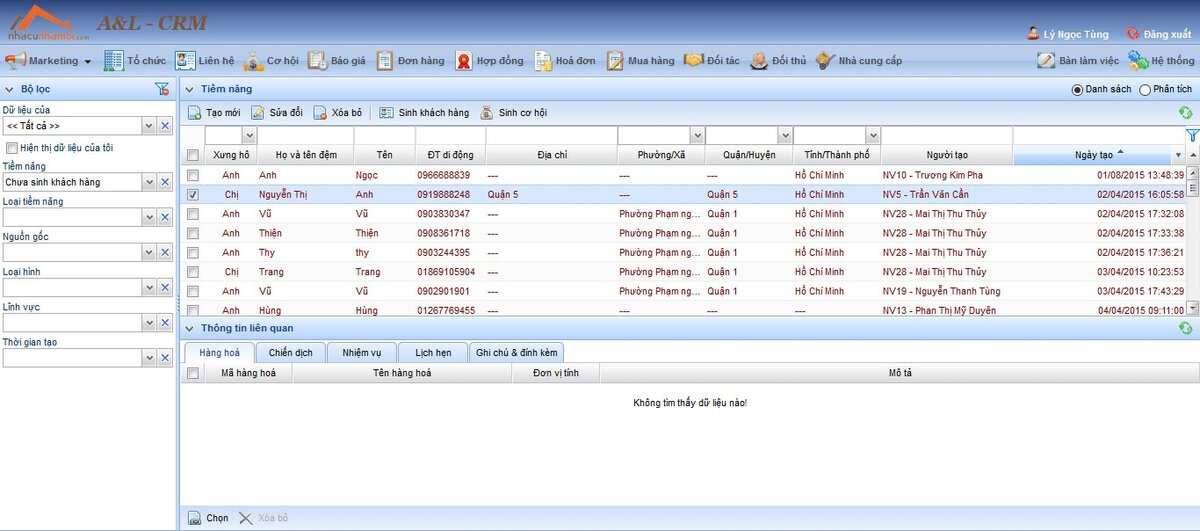Collapse the Bộ lọc filter panel
Screen dimensions: 1200x531
point(9,89)
